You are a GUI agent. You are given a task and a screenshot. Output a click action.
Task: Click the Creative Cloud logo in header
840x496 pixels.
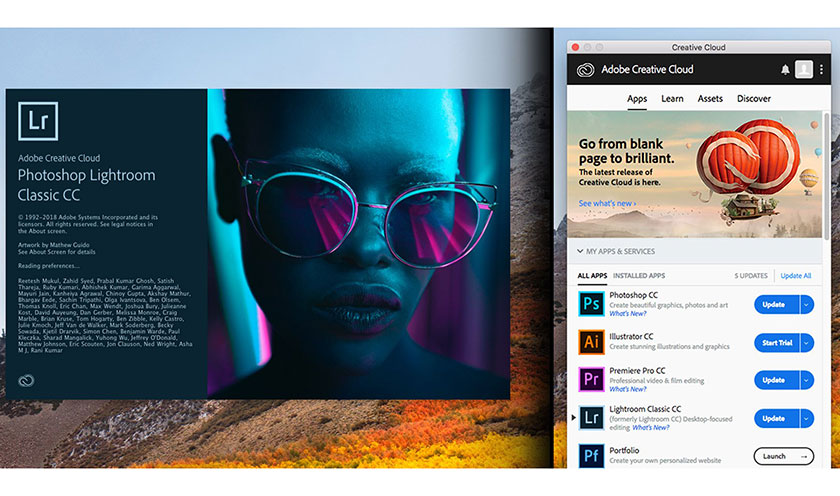pyautogui.click(x=586, y=70)
